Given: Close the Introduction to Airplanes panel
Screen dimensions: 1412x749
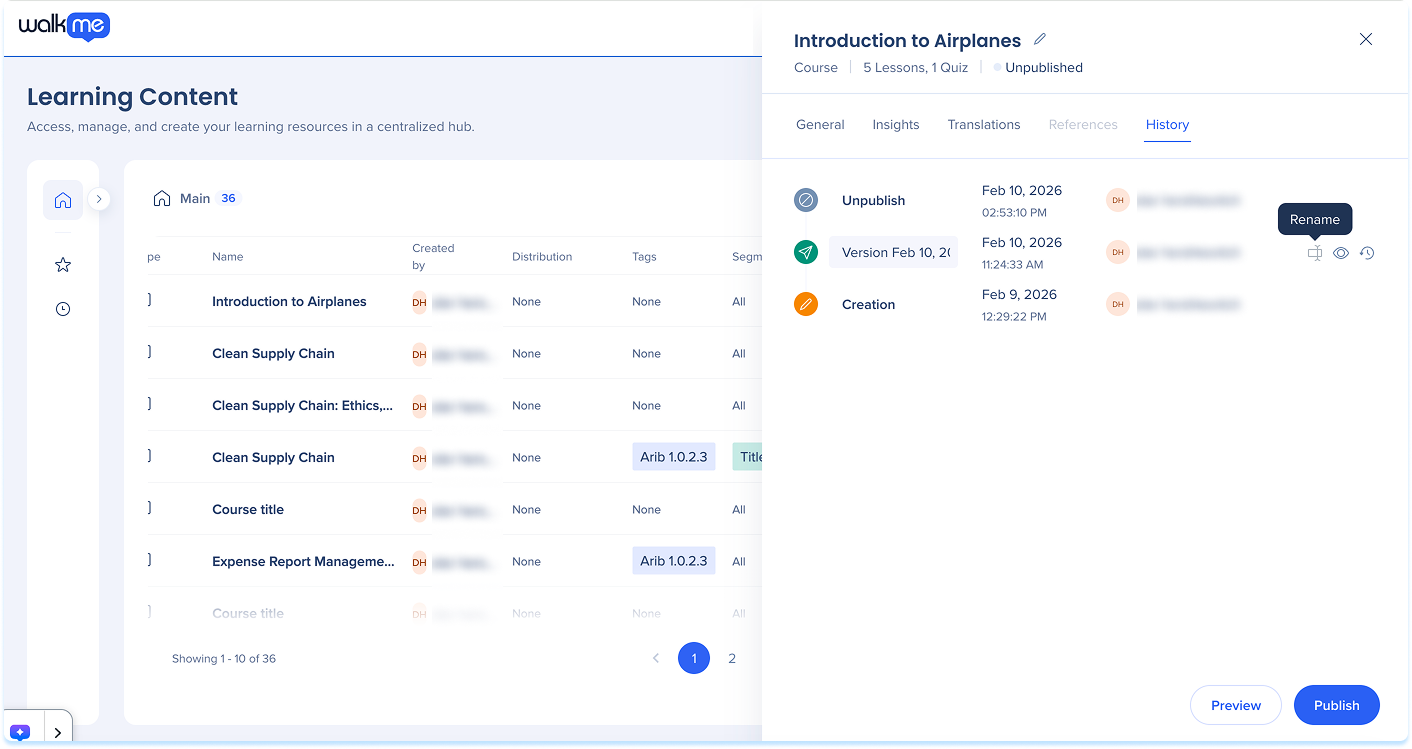Looking at the screenshot, I should tap(1365, 39).
